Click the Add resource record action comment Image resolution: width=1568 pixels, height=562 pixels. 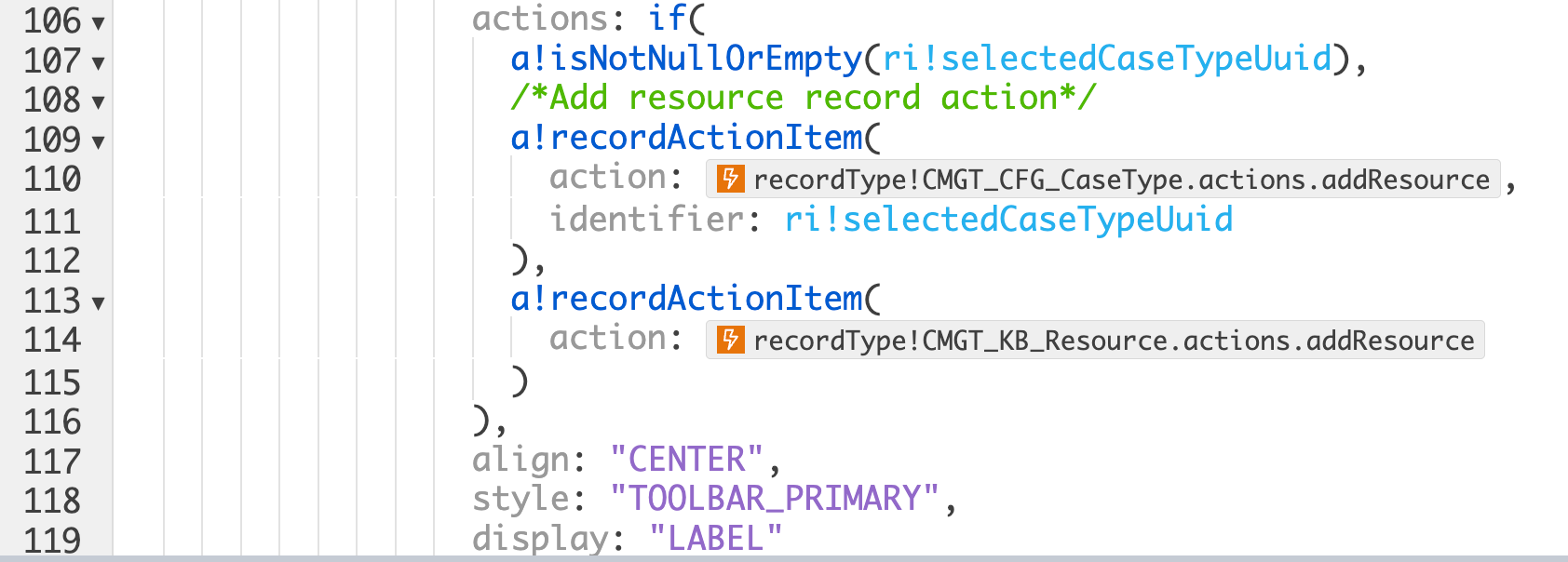804,98
